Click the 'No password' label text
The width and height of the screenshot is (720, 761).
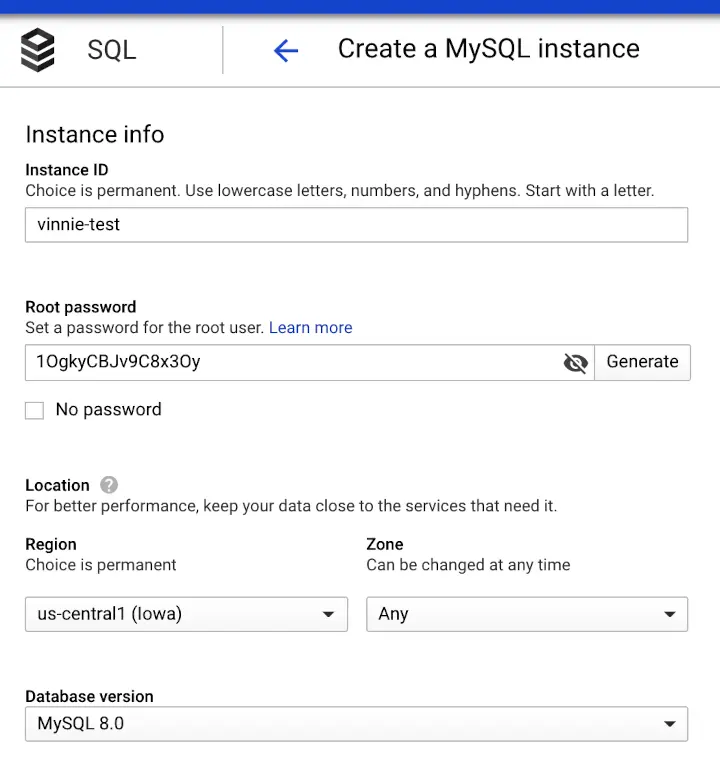coord(108,410)
